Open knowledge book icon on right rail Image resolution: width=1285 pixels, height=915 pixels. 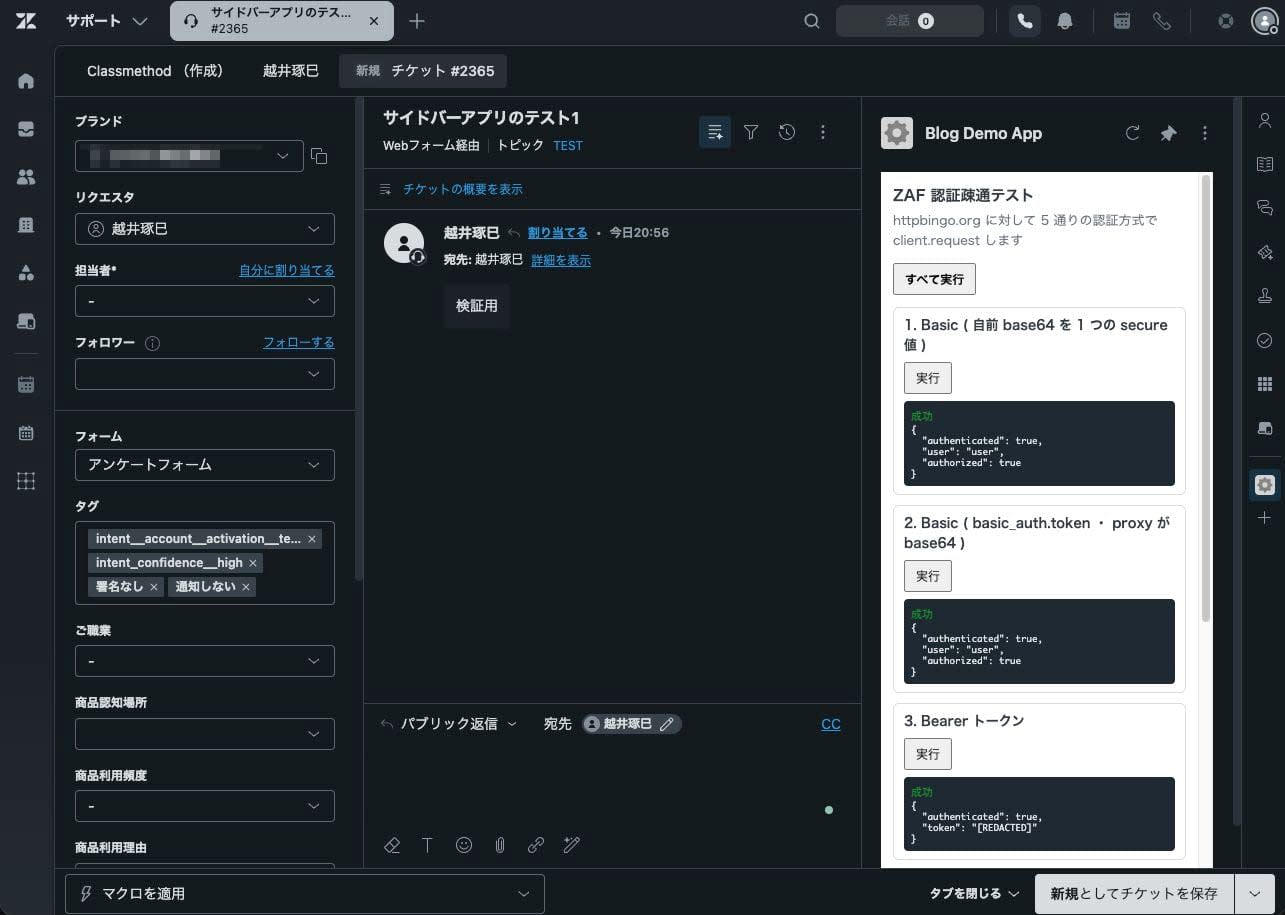point(1264,164)
